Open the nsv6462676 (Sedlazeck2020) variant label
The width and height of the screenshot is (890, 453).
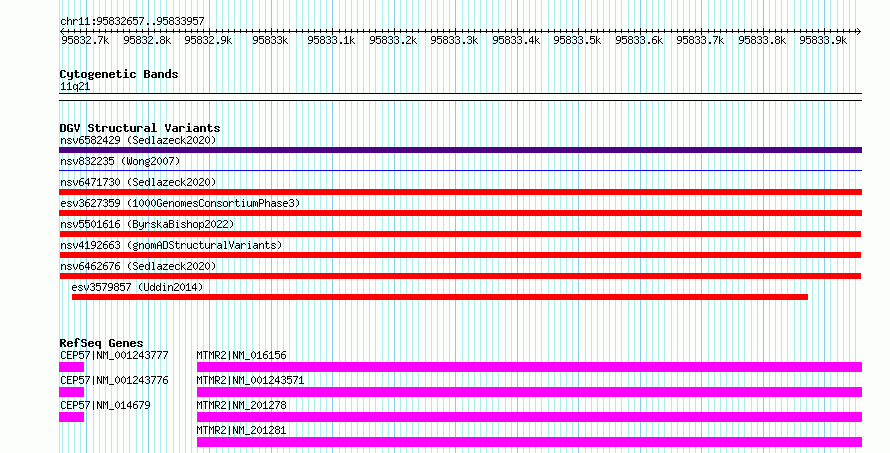138,266
